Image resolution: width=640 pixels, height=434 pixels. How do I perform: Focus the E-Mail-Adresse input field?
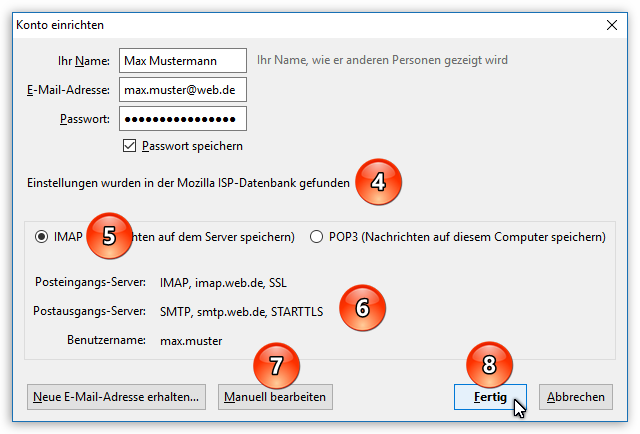[x=182, y=90]
